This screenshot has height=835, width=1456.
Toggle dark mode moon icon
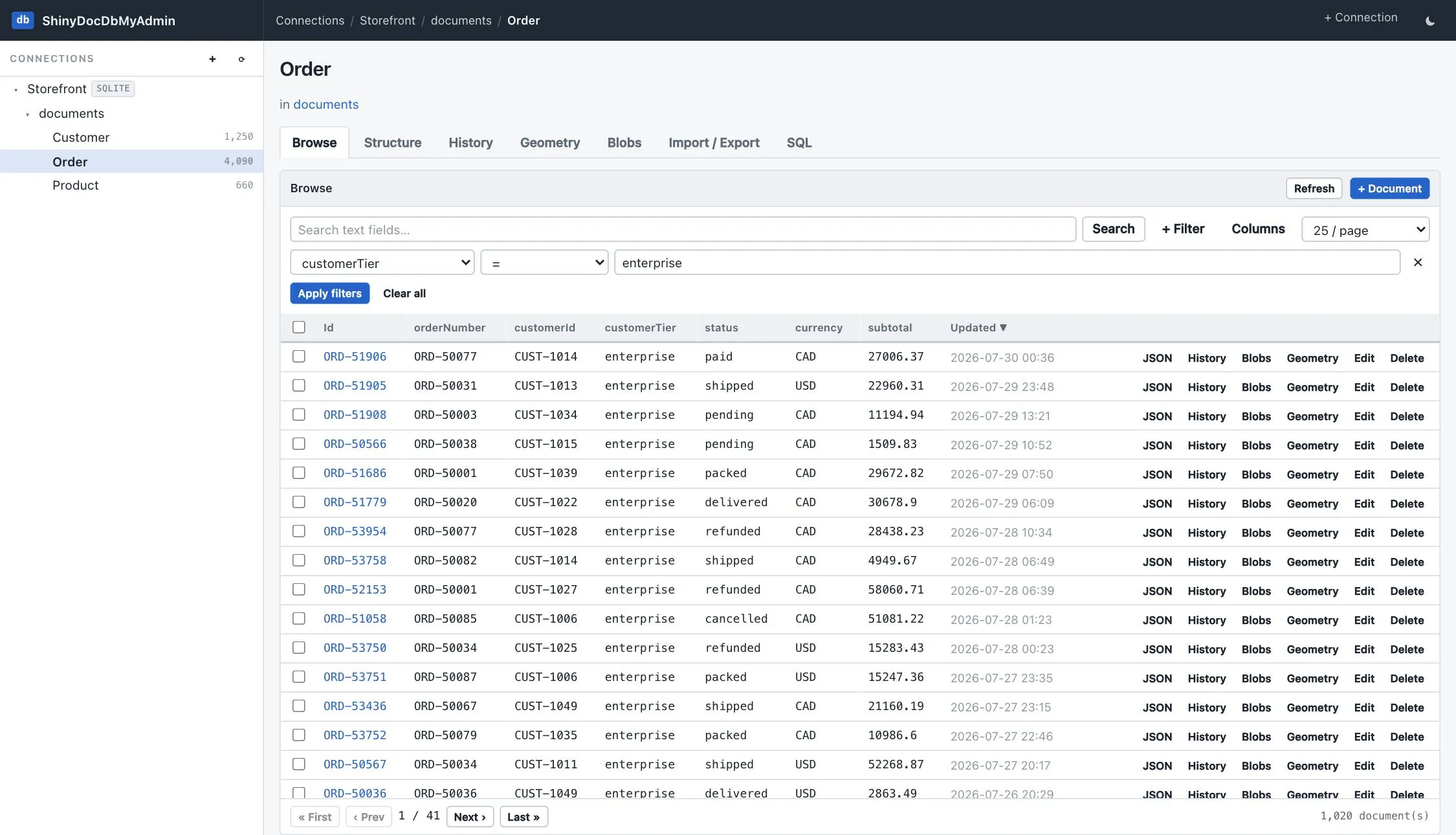pos(1430,21)
